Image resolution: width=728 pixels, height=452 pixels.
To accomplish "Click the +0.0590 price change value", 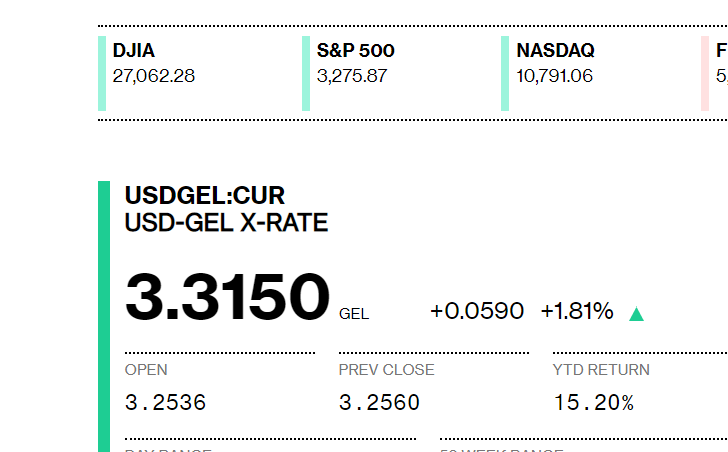I will (x=477, y=311).
